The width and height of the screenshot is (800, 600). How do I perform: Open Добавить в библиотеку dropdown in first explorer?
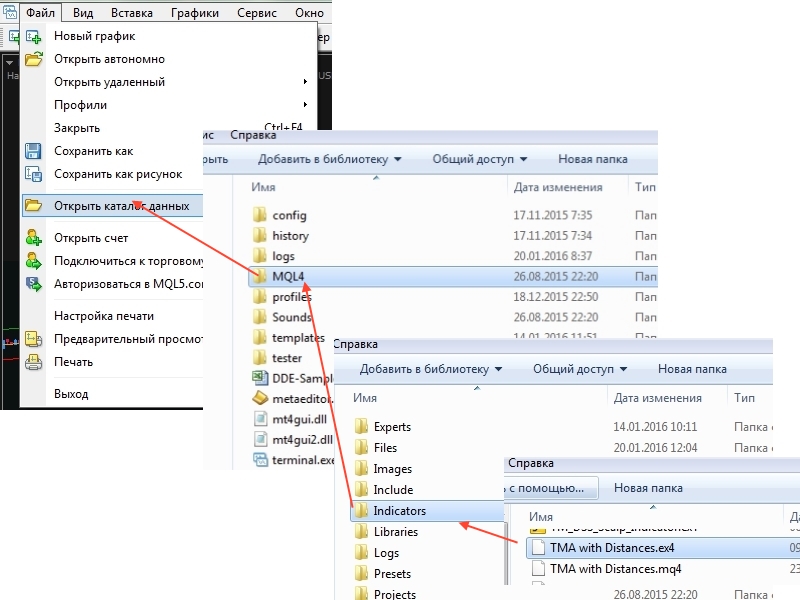330,159
